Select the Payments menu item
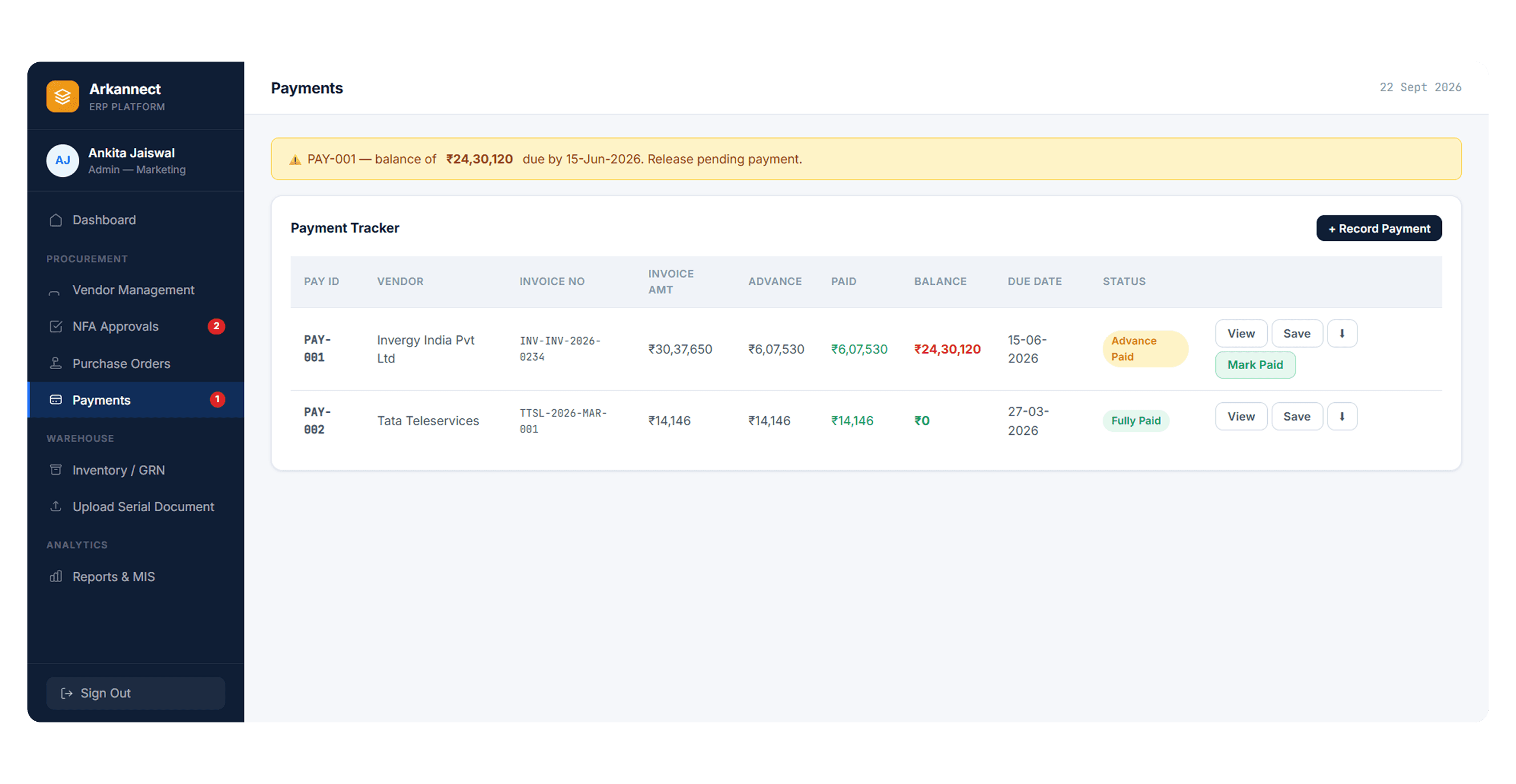The height and width of the screenshot is (784, 1516). (x=136, y=400)
